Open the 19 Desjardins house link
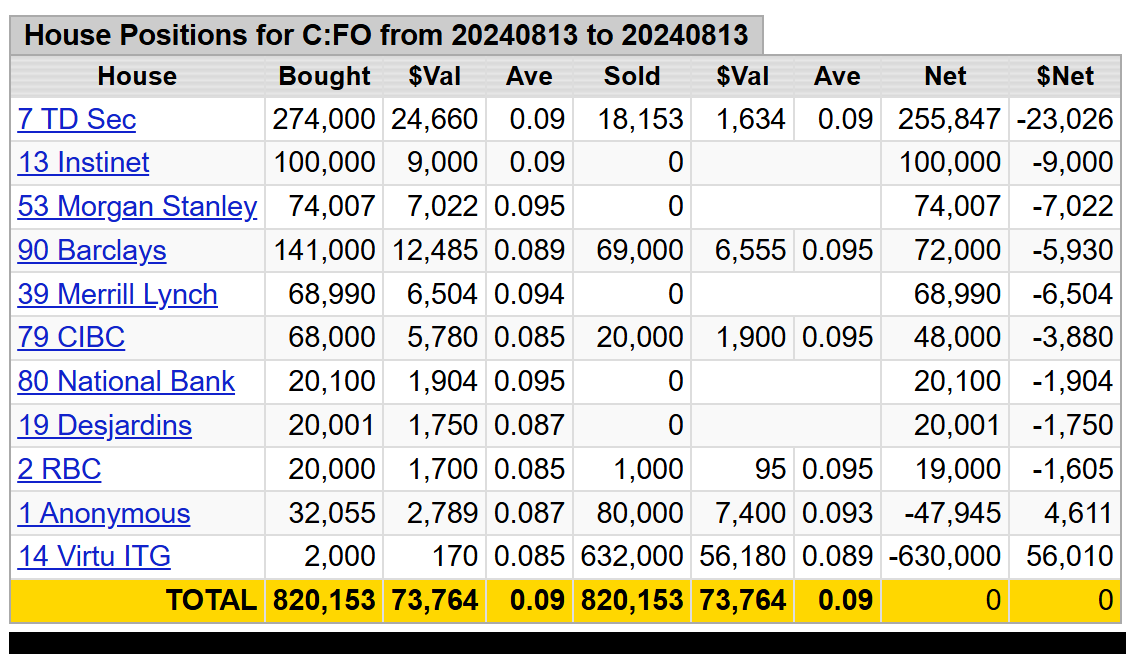Screen dimensions: 1126x654 tap(105, 425)
